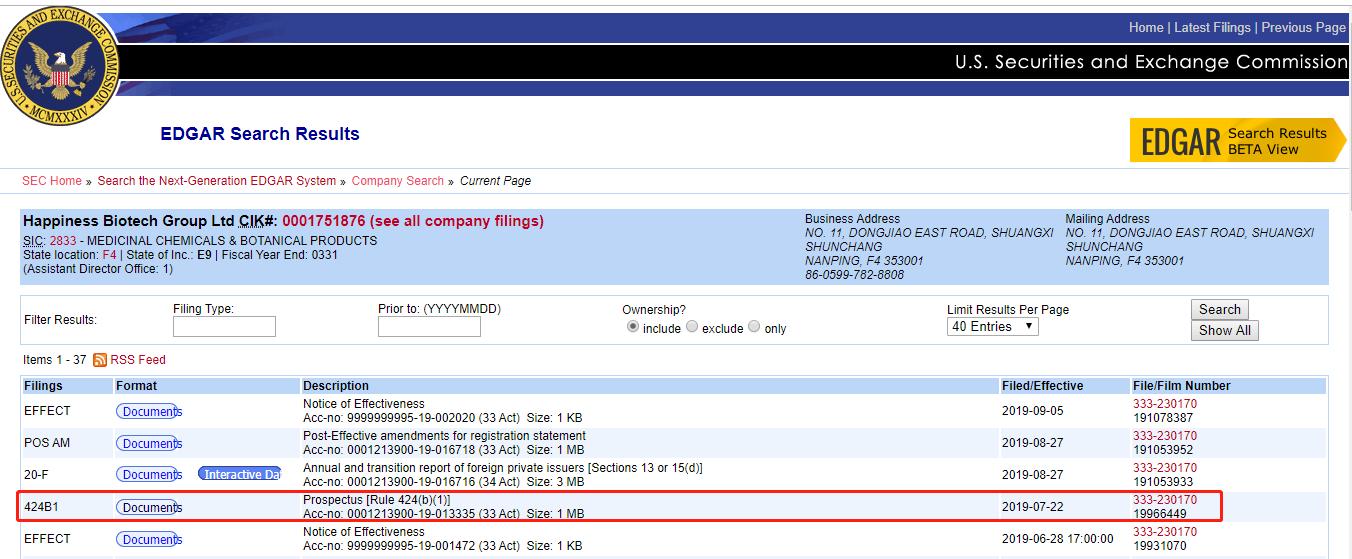Open Search the Next-Generation EDGAR System link
This screenshot has width=1352, height=559.
pyautogui.click(x=217, y=181)
